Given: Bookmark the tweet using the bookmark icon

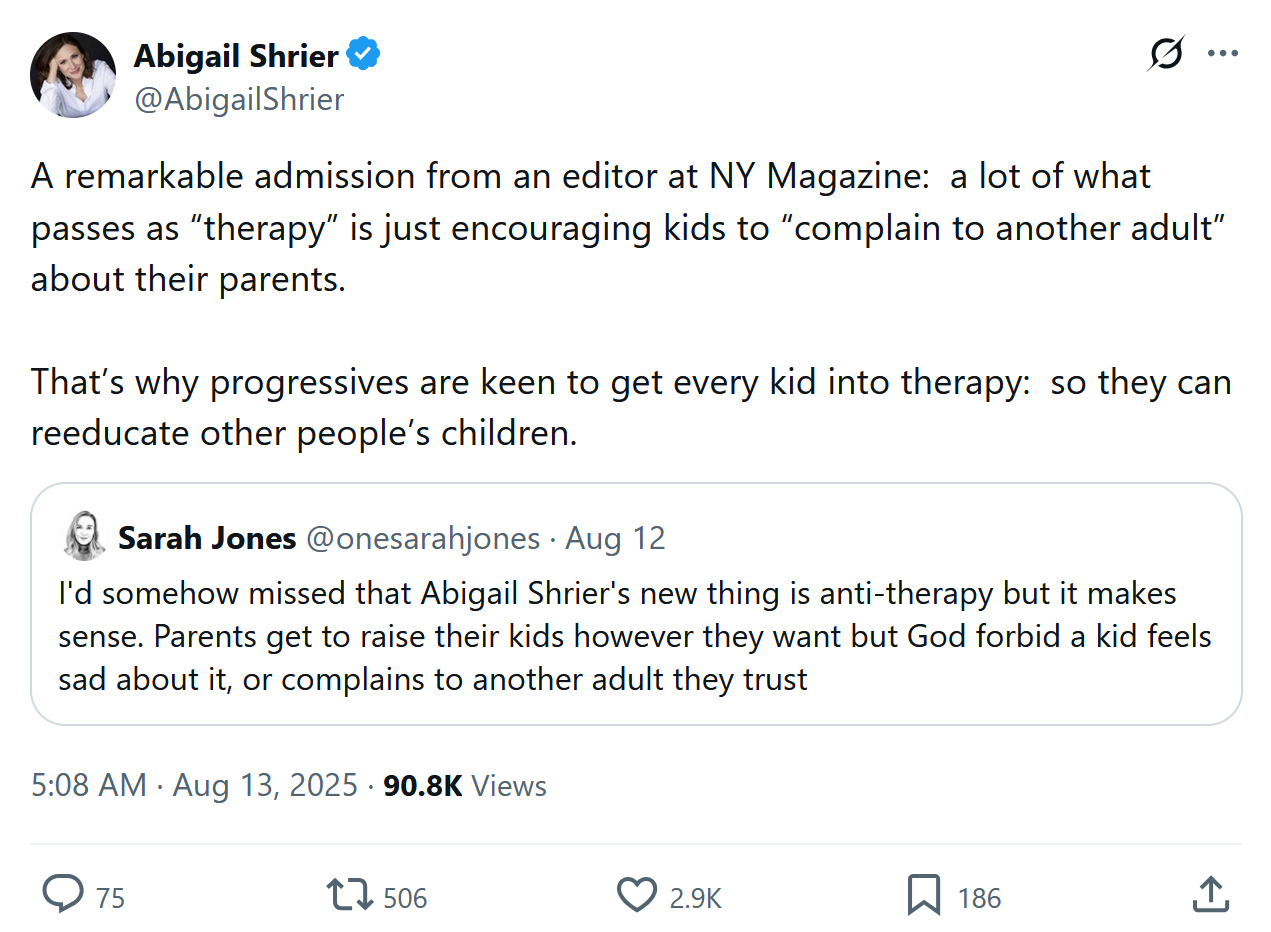Looking at the screenshot, I should [x=923, y=895].
